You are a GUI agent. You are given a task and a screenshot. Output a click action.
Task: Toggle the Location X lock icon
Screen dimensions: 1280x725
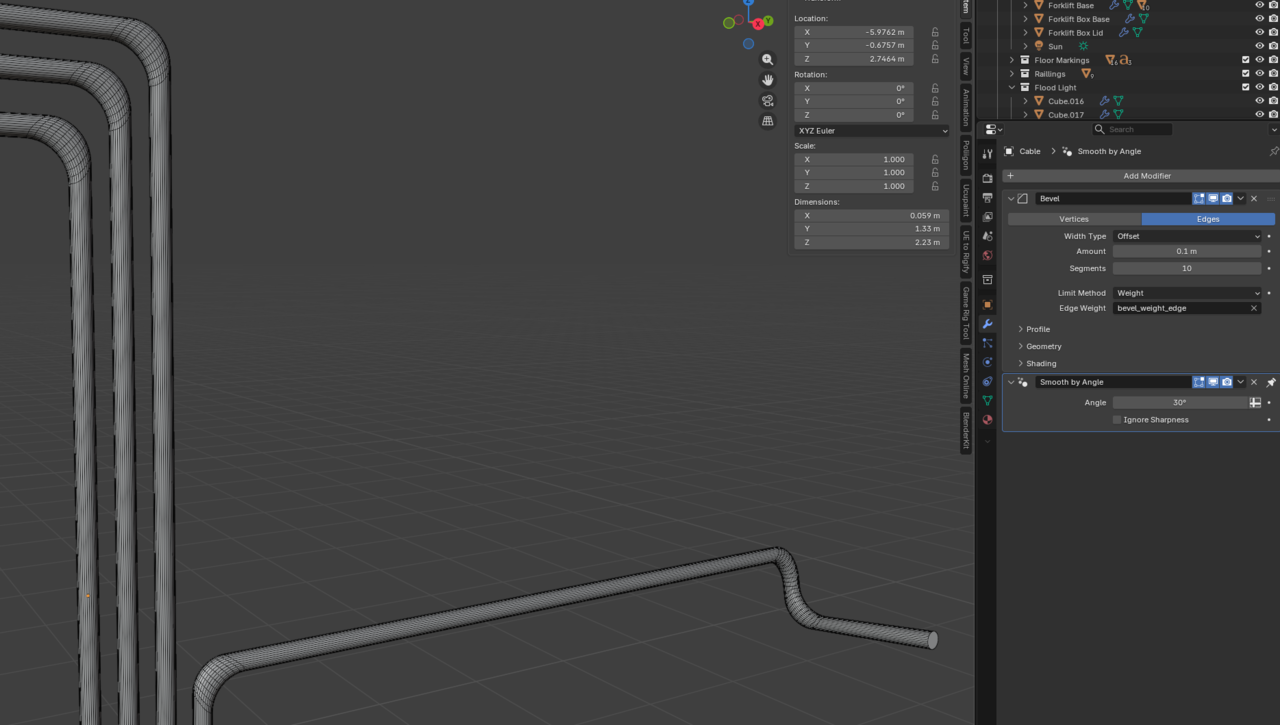click(935, 32)
